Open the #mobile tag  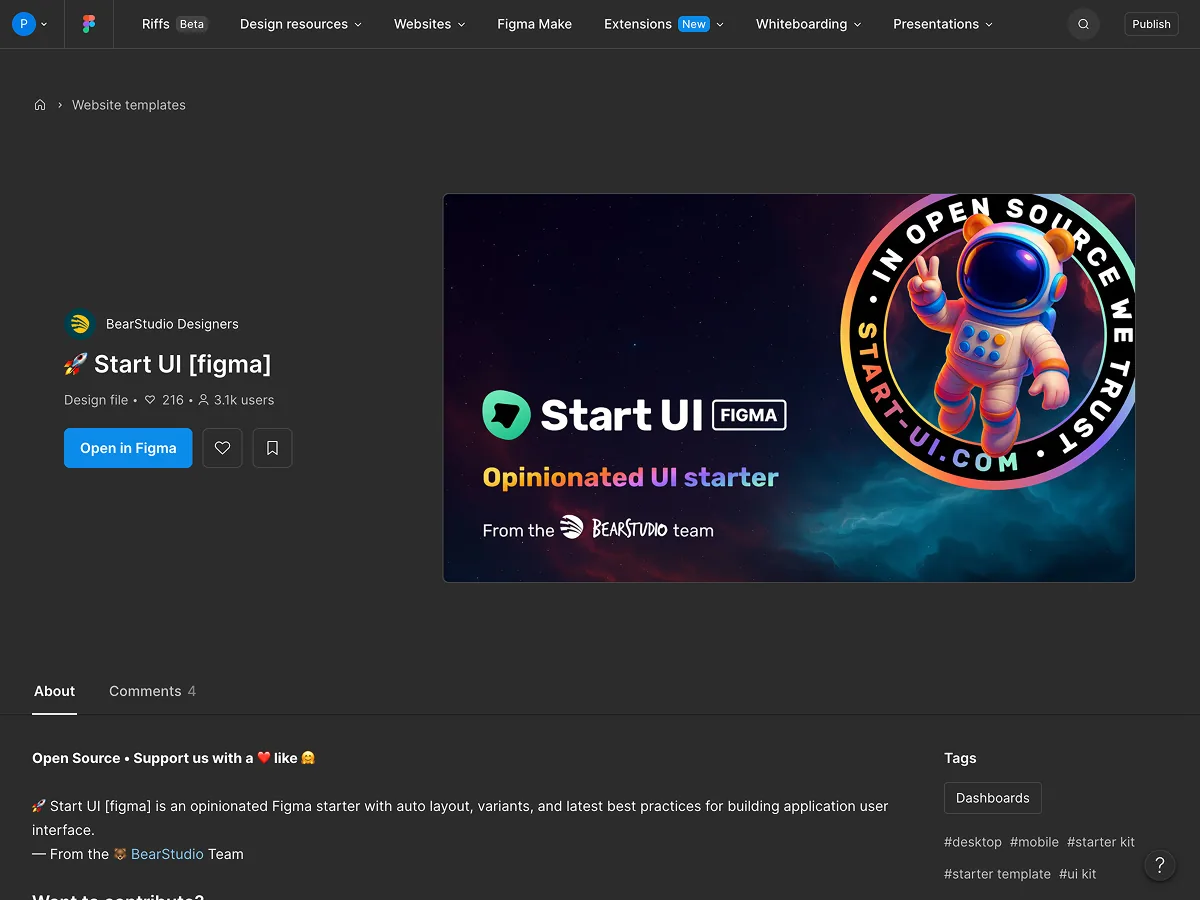tap(1034, 842)
